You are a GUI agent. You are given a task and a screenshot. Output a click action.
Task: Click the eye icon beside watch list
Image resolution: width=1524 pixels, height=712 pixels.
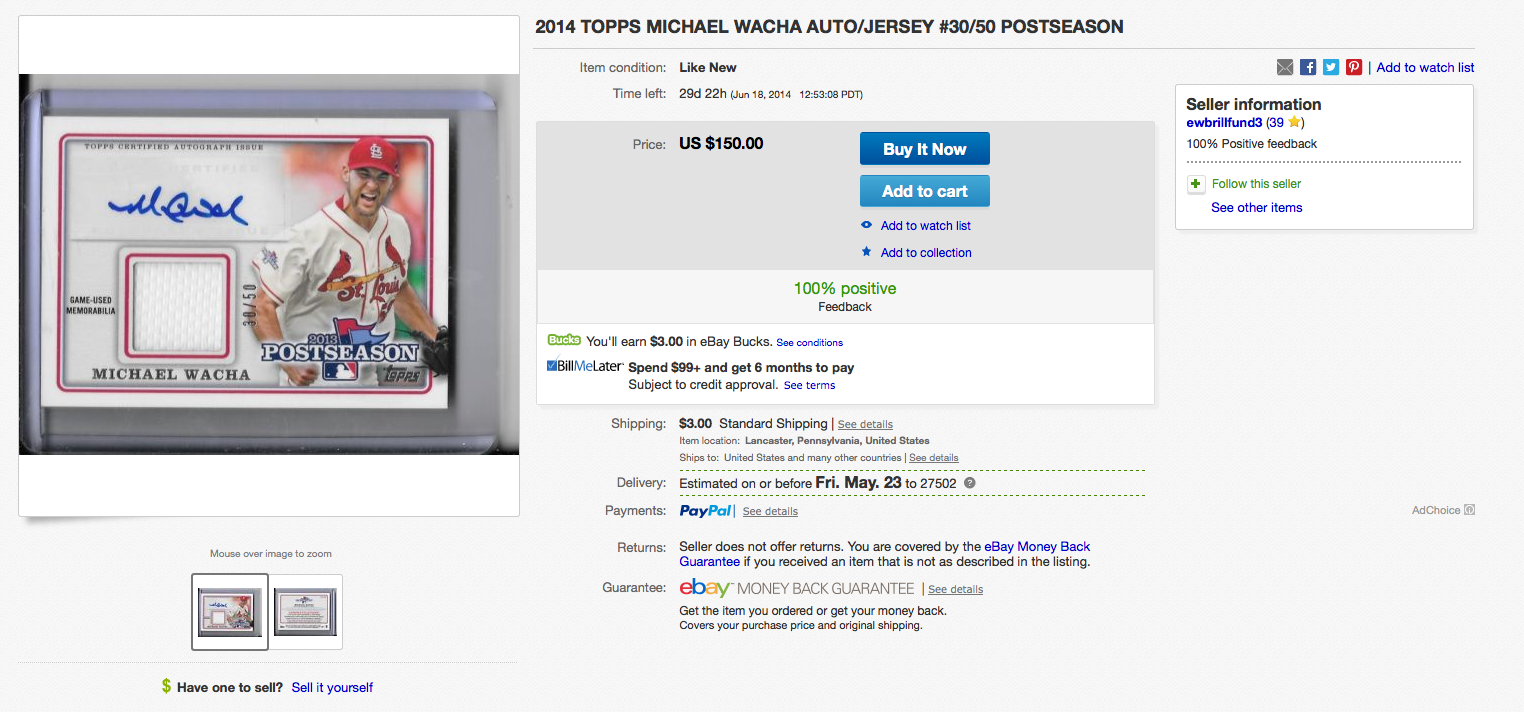[867, 225]
